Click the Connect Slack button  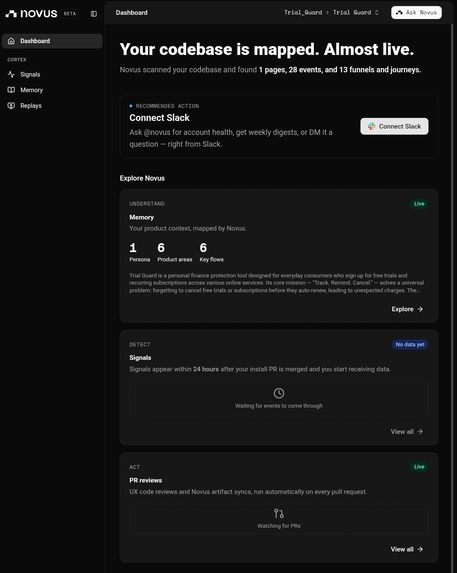[x=394, y=126]
